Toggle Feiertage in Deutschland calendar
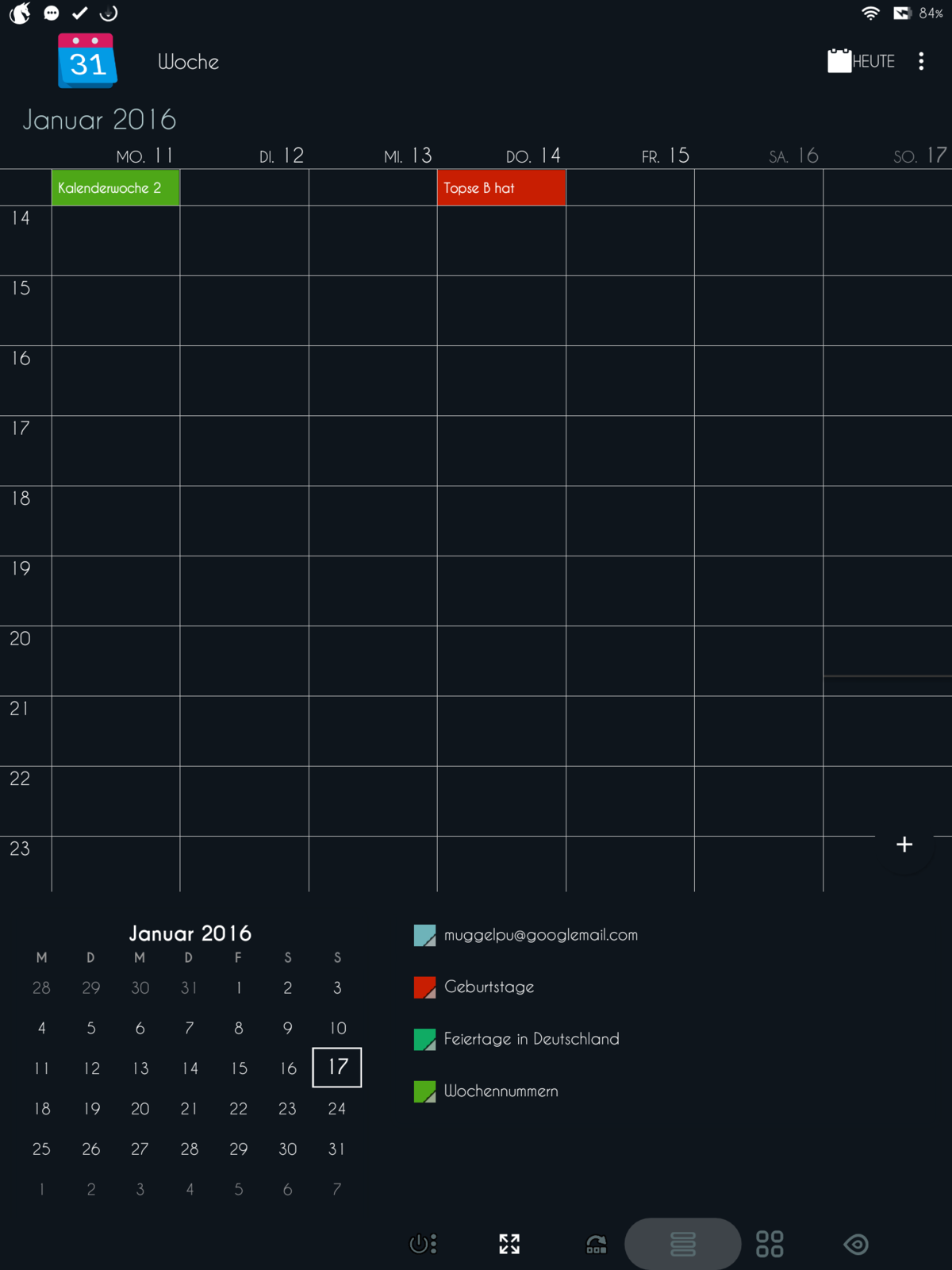The height and width of the screenshot is (1270, 952). [425, 1040]
